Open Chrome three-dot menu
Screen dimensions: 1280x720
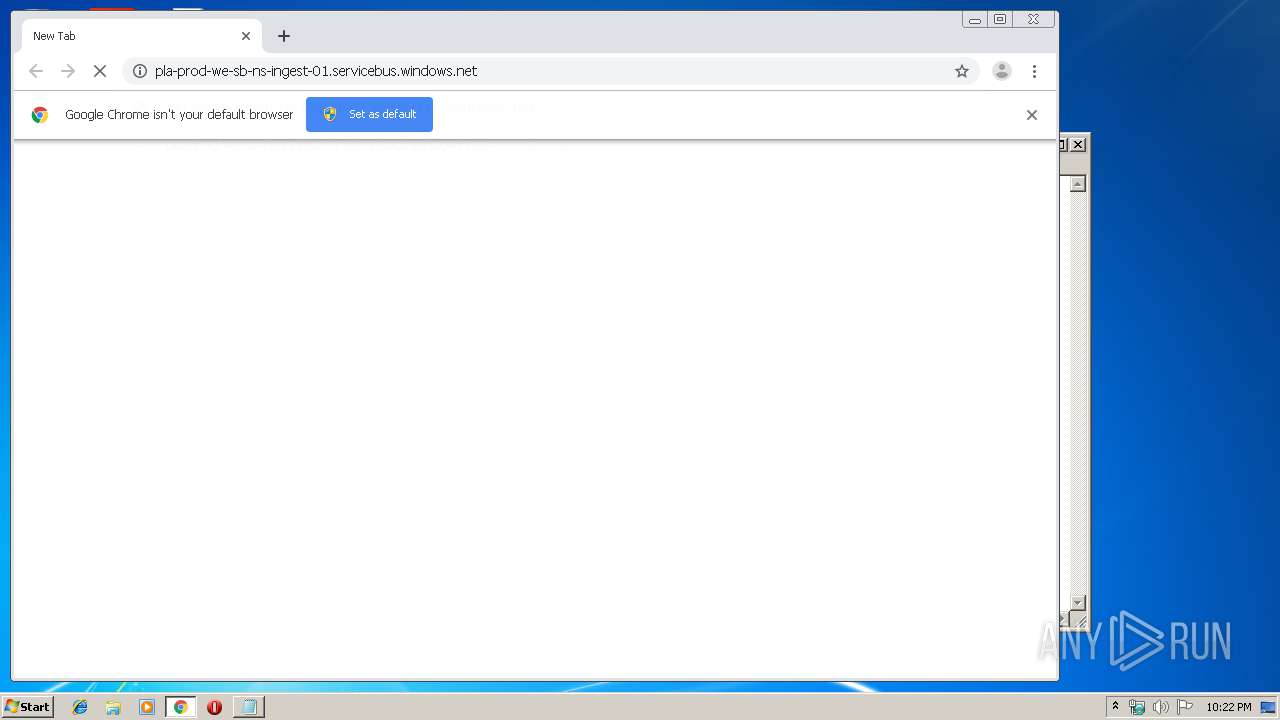(1034, 71)
